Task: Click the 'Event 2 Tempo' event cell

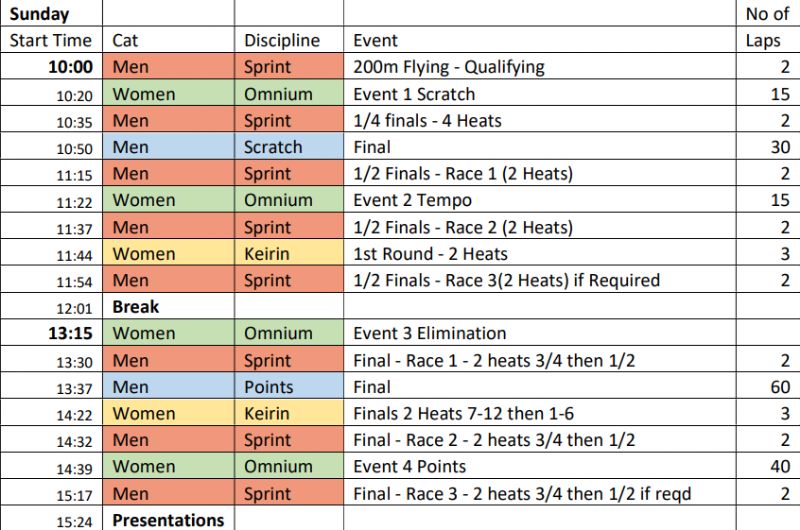Action: [540, 199]
